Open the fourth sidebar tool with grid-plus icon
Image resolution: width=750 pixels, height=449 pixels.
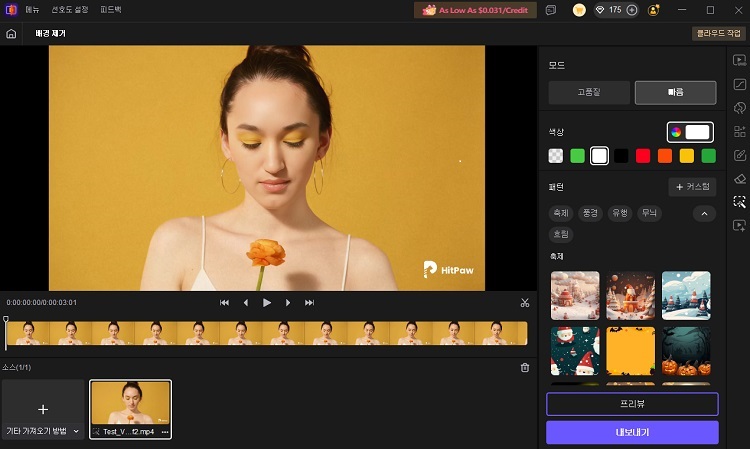pos(739,131)
